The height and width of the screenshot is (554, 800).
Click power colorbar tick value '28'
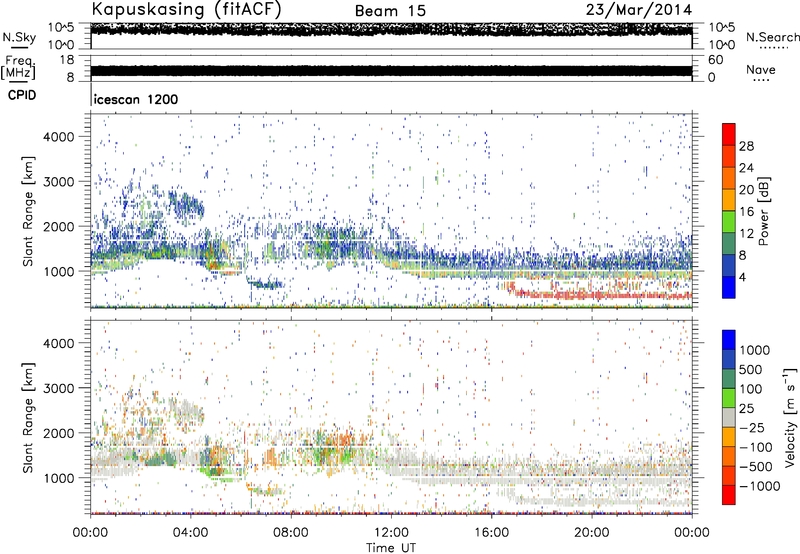pos(746,146)
